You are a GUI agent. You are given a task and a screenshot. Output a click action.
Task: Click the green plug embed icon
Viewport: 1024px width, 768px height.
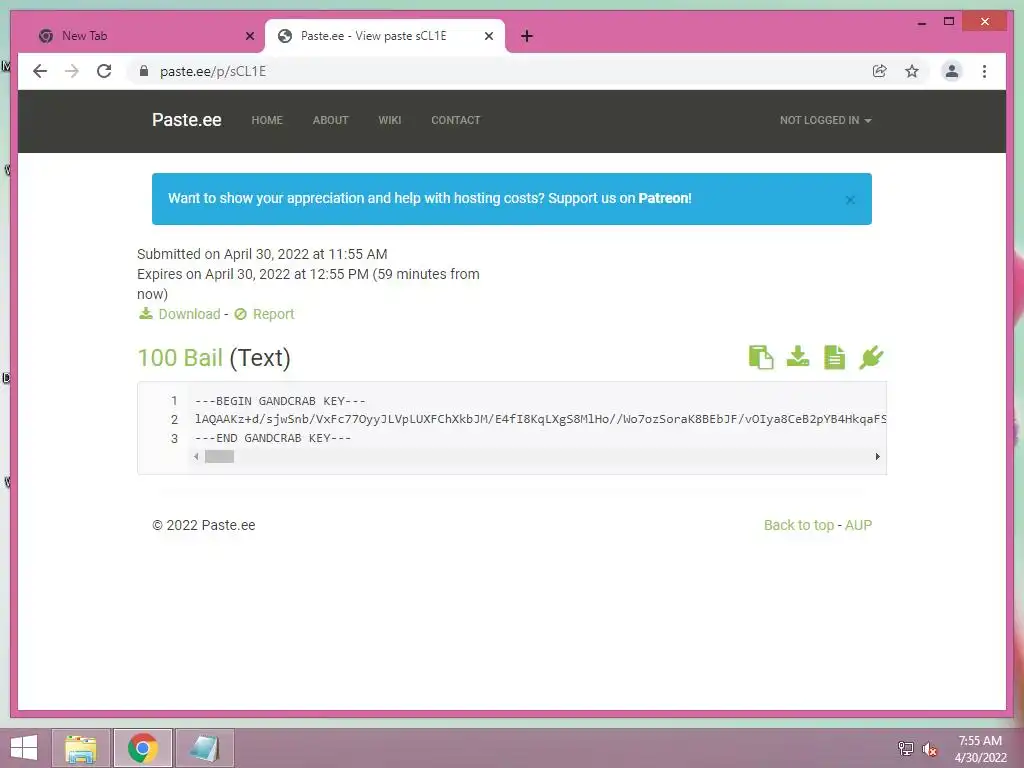pyautogui.click(x=871, y=357)
